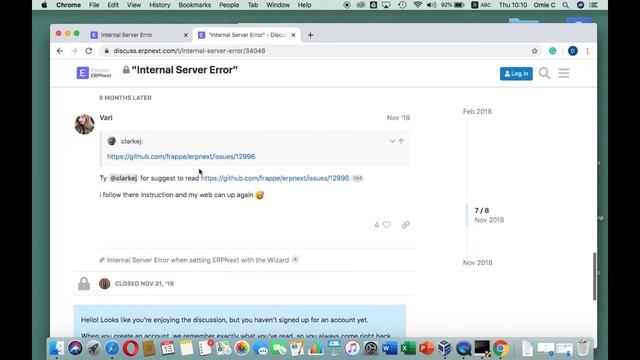
Task: Like Vari's post with the heart icon
Action: coord(387,224)
